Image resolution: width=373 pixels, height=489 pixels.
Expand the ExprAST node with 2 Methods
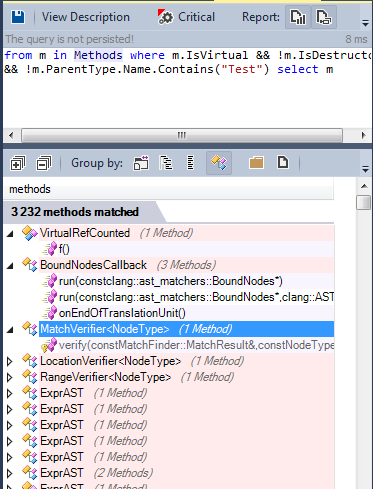point(10,473)
